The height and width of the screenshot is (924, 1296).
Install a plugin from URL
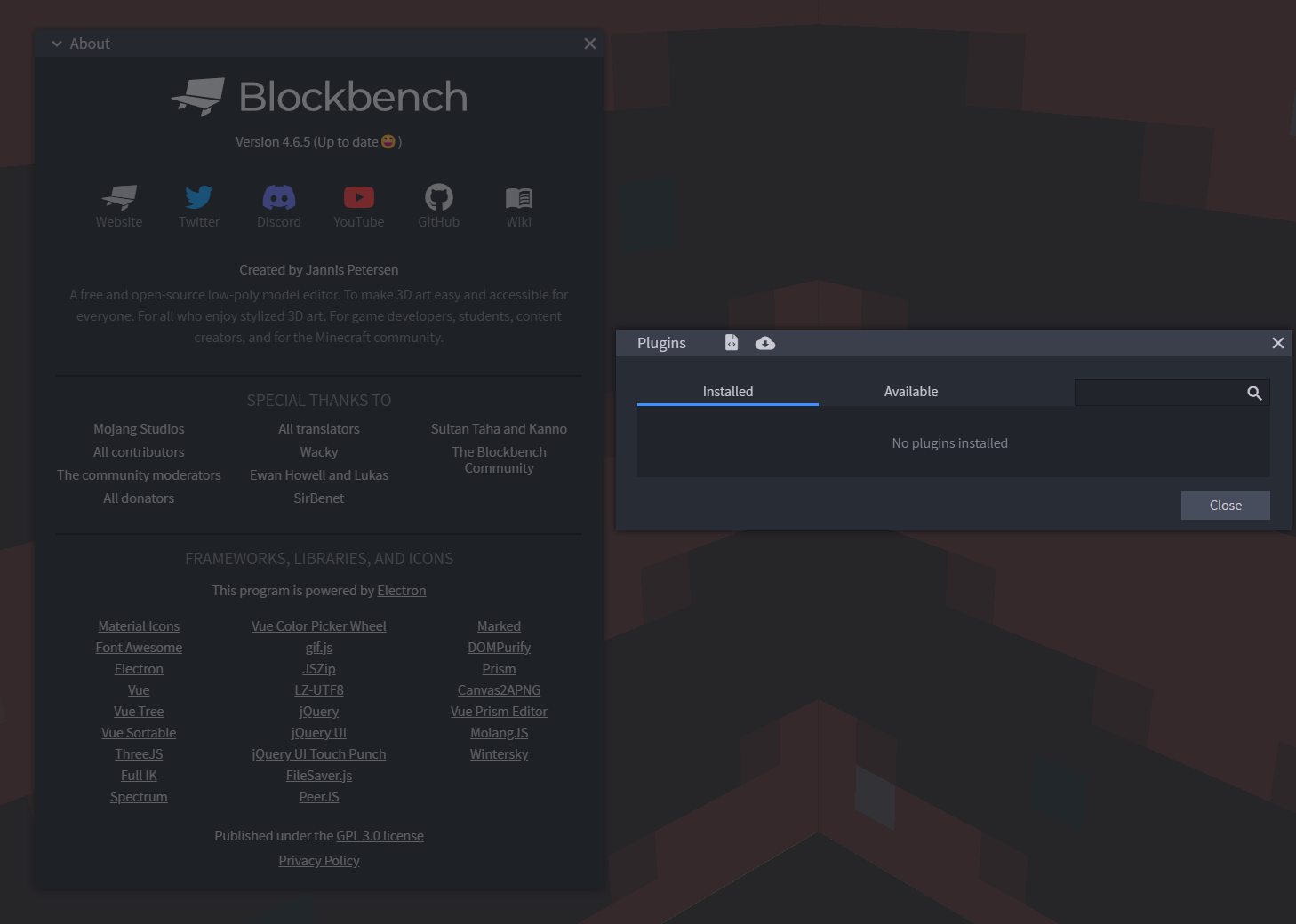tap(764, 342)
